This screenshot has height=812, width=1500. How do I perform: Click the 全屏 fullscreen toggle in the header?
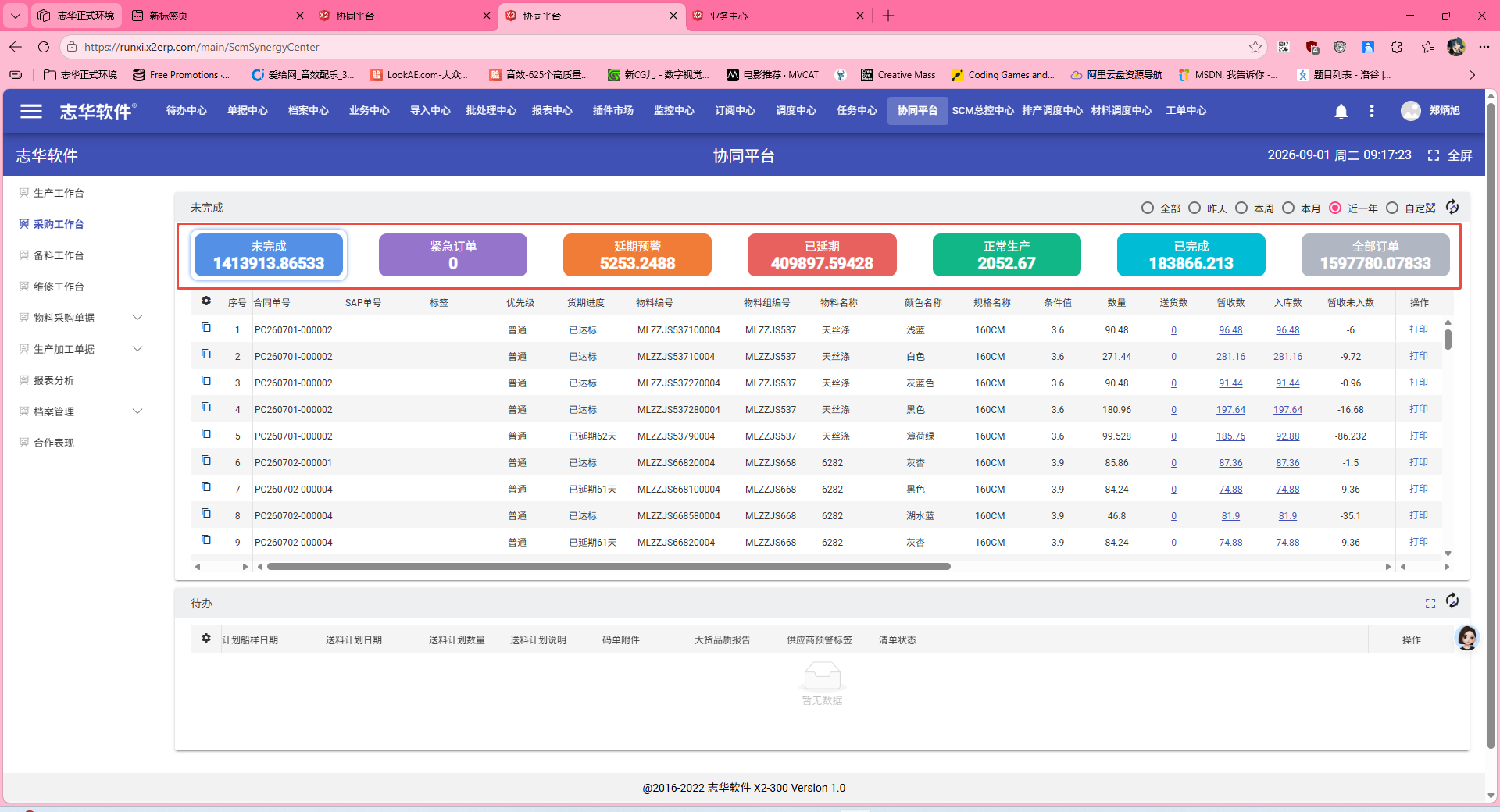coord(1449,155)
